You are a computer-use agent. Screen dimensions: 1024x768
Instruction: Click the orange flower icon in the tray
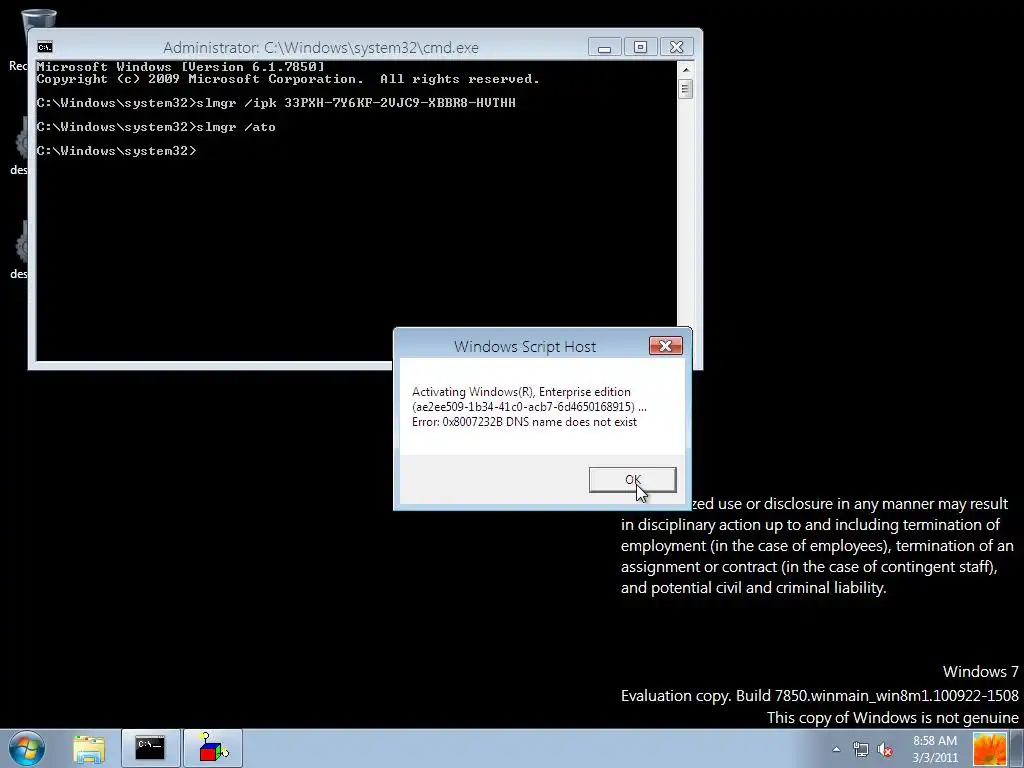click(989, 749)
